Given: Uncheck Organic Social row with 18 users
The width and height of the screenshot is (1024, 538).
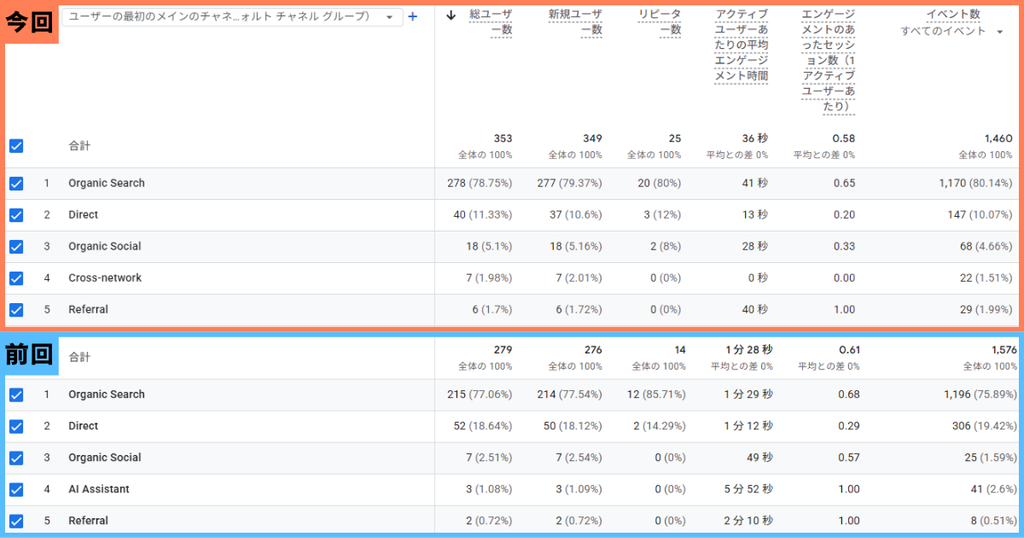Looking at the screenshot, I should tap(16, 247).
